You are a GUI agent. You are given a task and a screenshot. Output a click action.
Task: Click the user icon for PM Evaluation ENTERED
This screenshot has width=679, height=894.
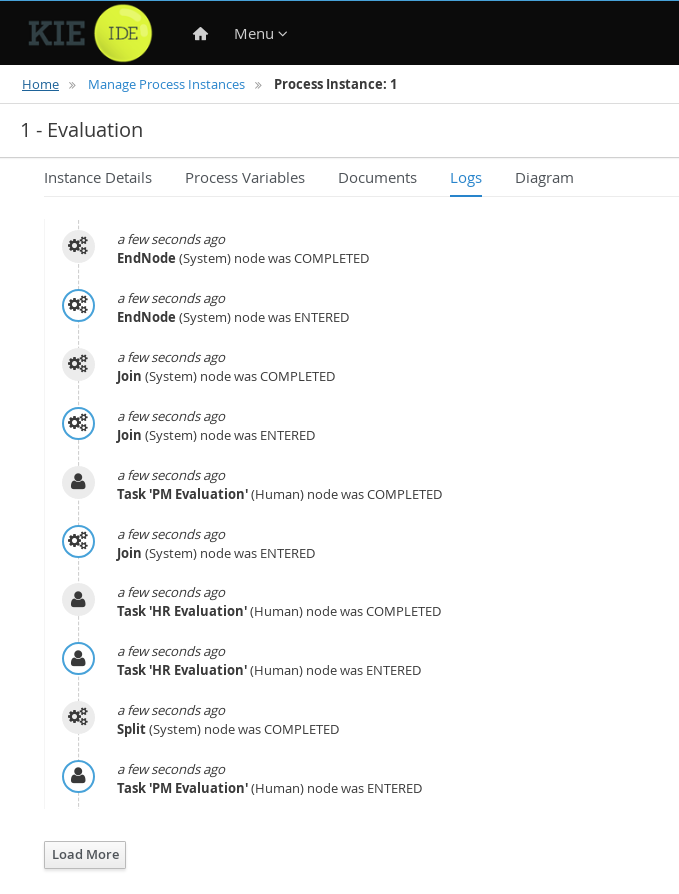78,777
